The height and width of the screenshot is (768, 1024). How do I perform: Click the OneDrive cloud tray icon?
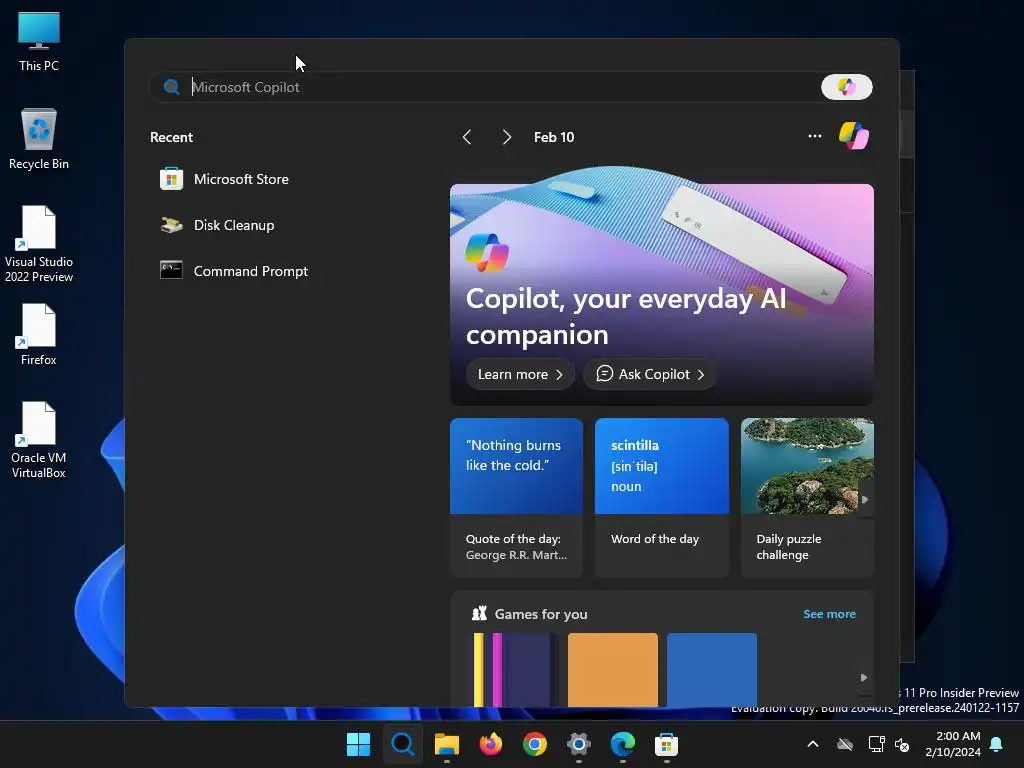click(x=845, y=744)
